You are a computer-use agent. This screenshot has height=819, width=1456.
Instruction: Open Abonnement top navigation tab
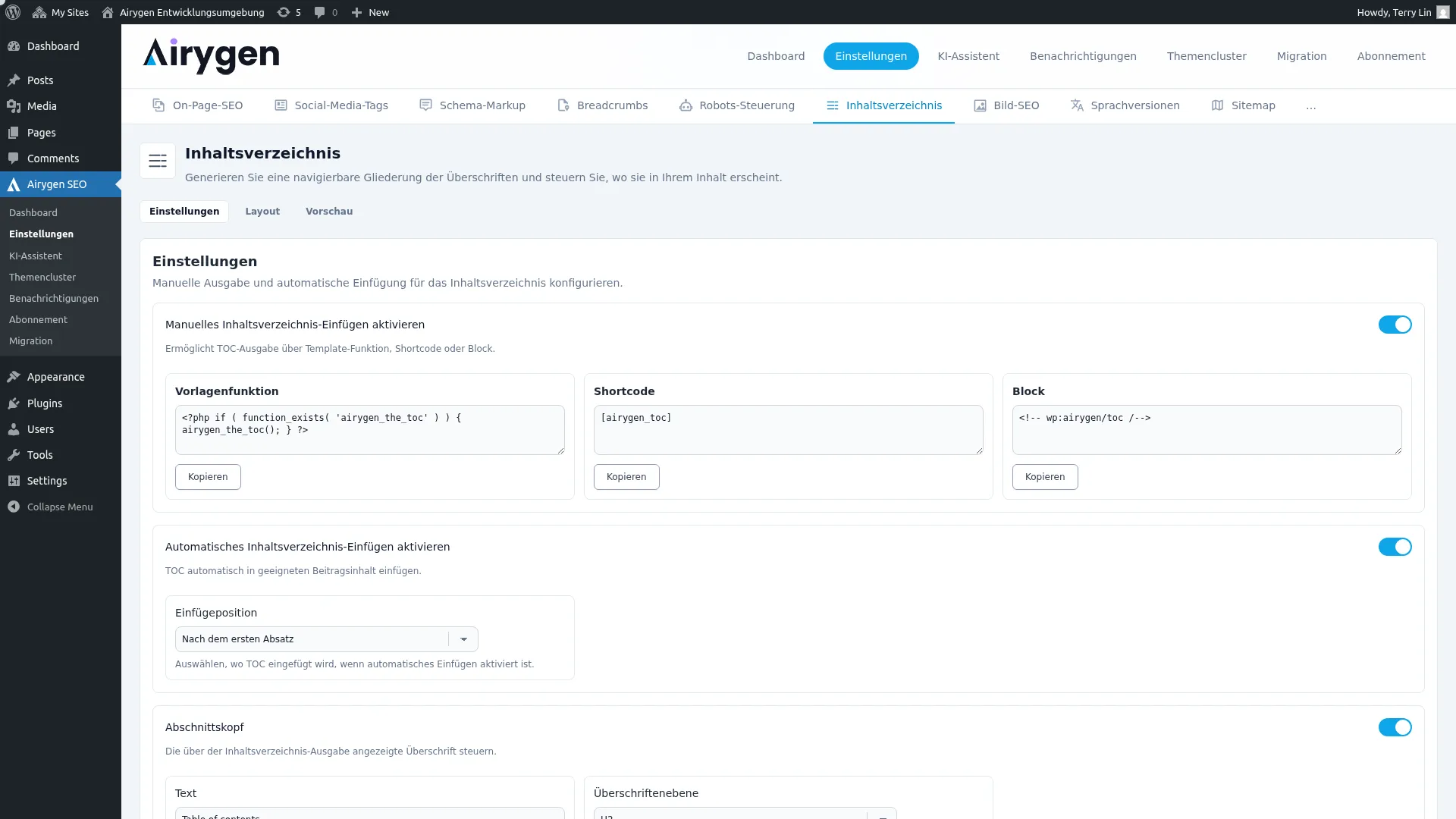[x=1391, y=56]
